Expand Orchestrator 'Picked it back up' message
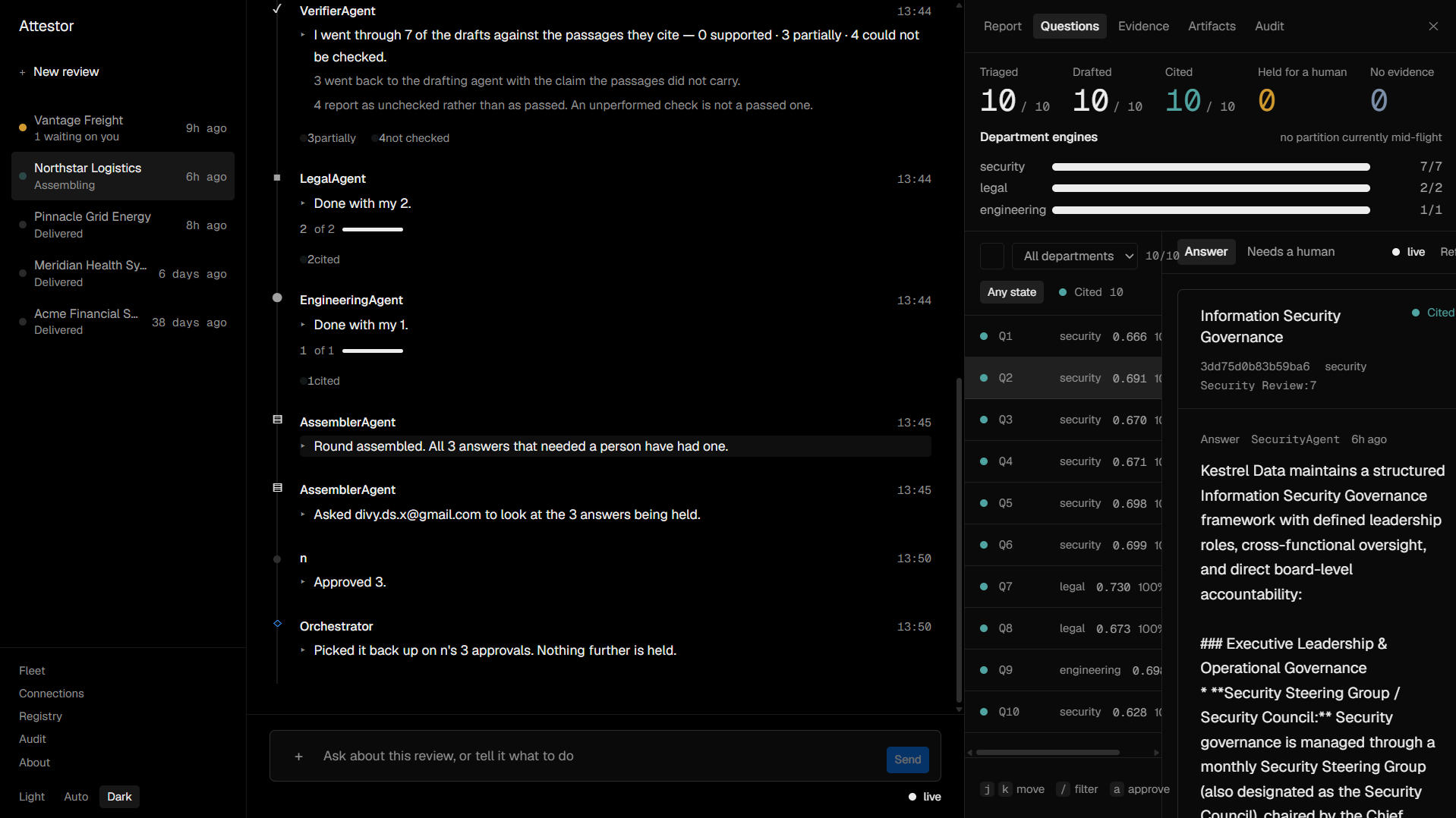 click(x=488, y=650)
